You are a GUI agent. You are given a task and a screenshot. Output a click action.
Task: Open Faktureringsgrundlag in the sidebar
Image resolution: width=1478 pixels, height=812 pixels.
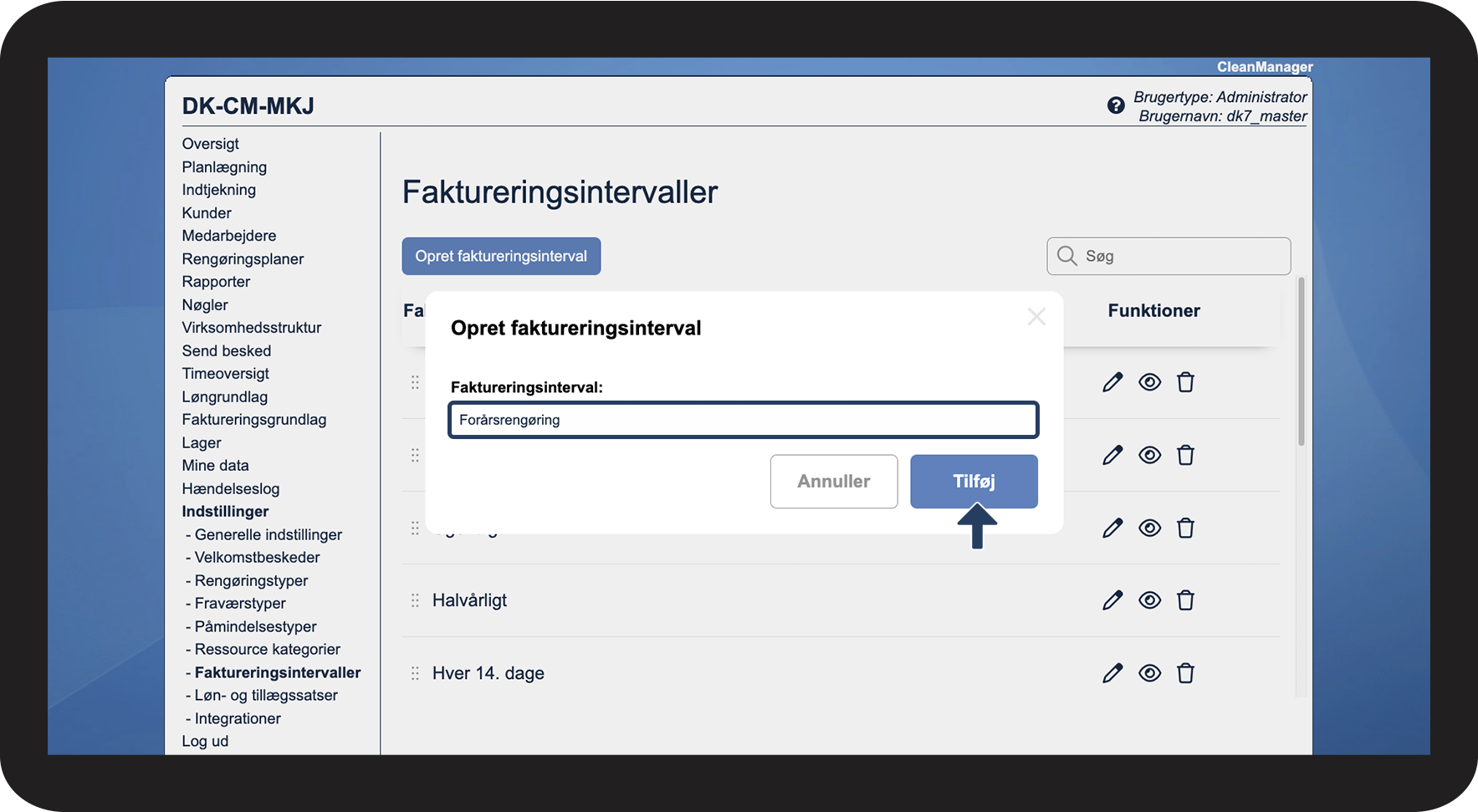(x=254, y=420)
